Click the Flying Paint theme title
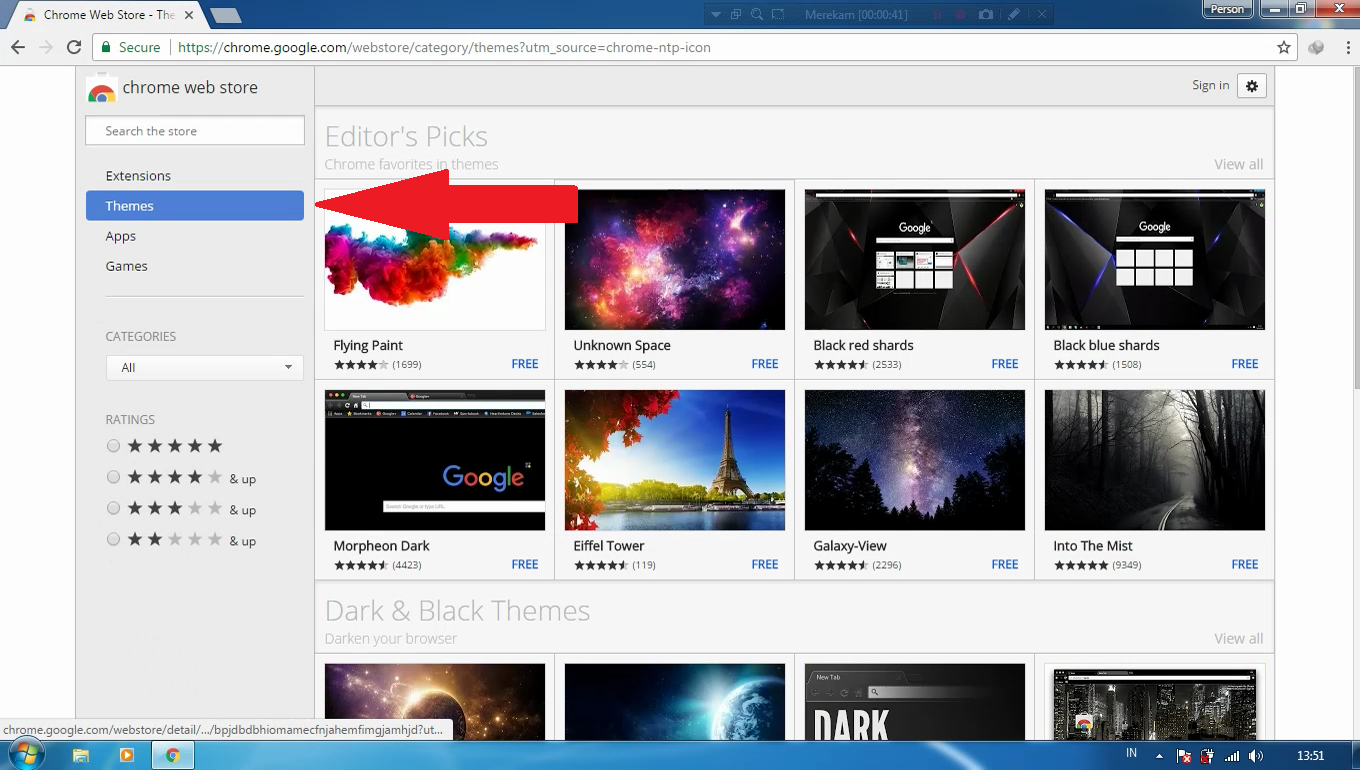Image resolution: width=1360 pixels, height=770 pixels. [368, 346]
